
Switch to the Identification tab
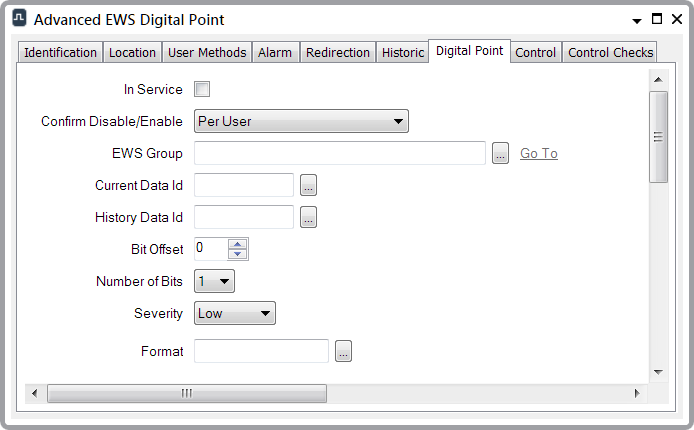pyautogui.click(x=60, y=53)
